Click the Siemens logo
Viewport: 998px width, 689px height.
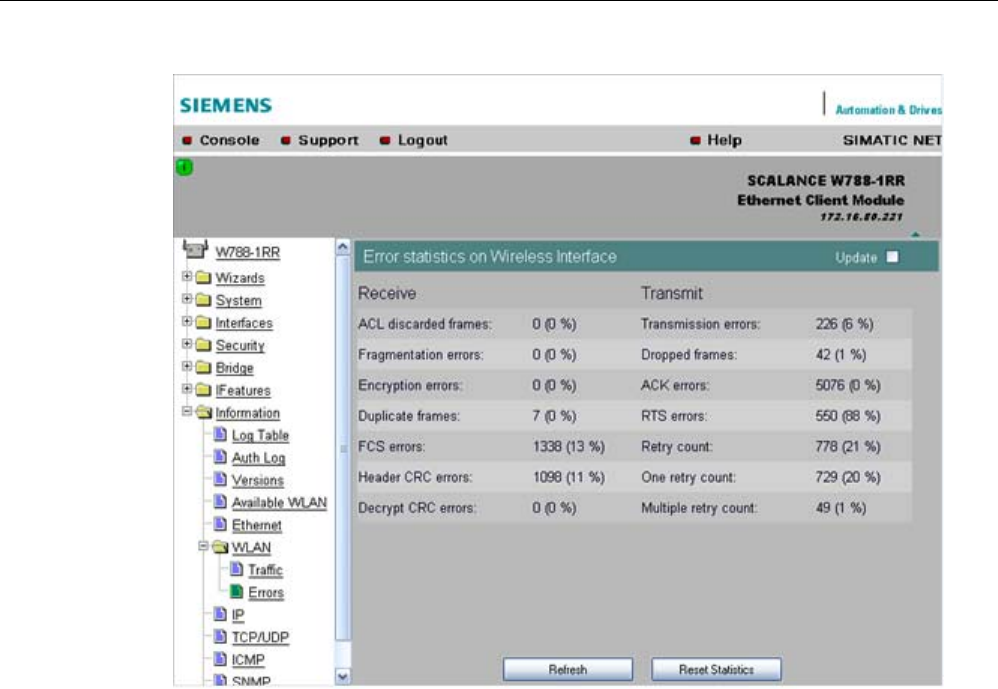[x=226, y=106]
